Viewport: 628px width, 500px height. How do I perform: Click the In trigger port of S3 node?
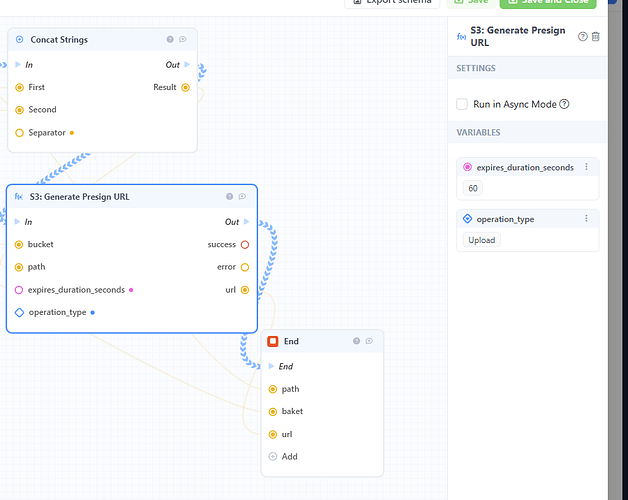coord(17,222)
